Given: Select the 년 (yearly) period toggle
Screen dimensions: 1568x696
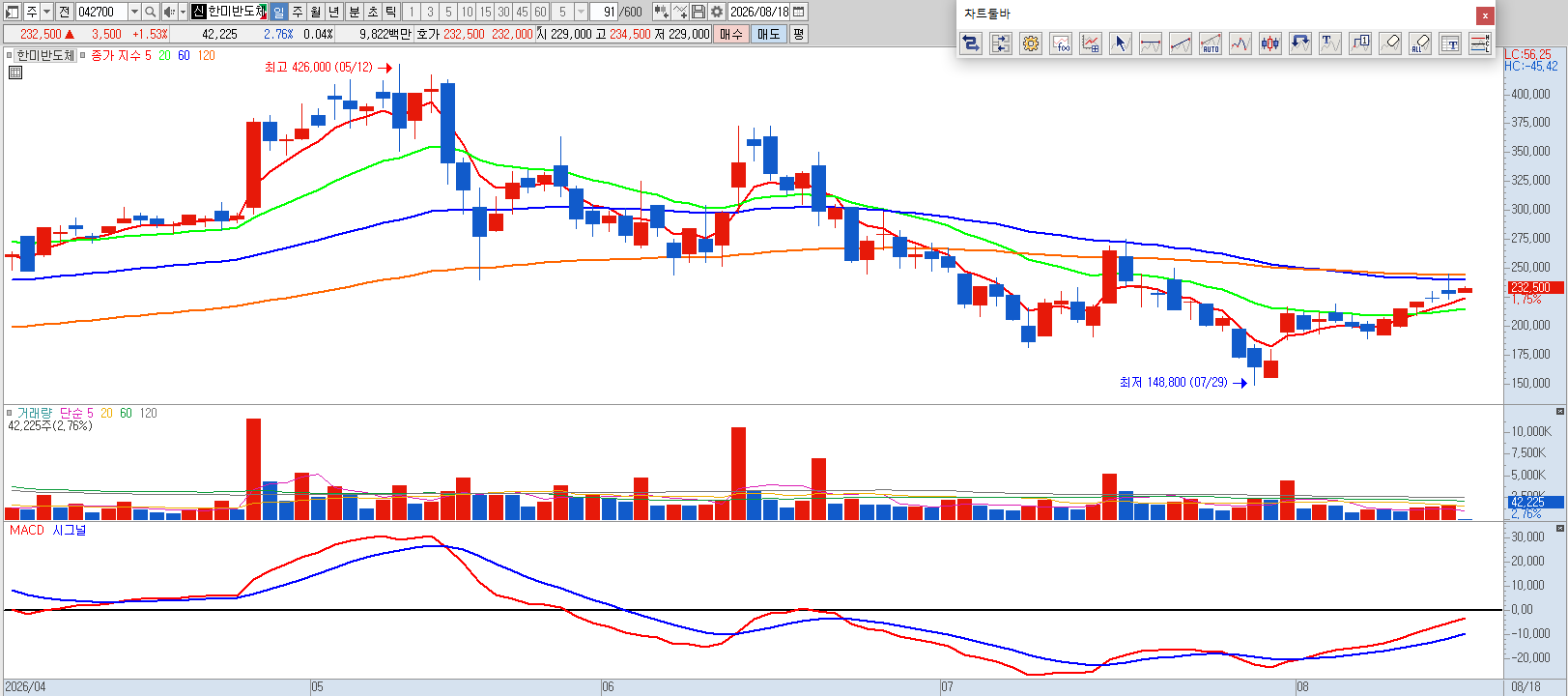Looking at the screenshot, I should [334, 12].
